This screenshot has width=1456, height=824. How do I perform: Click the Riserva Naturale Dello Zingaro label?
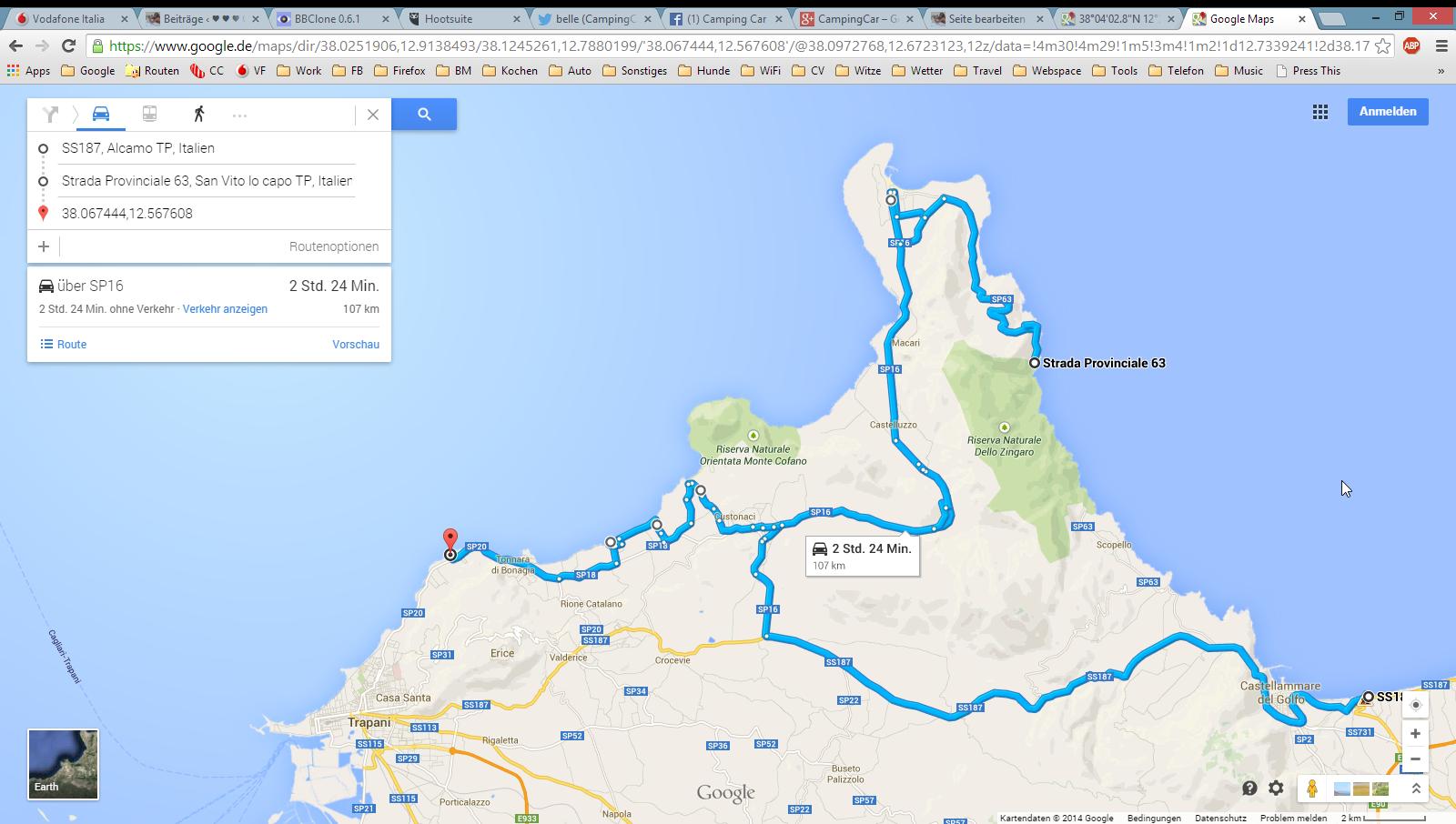point(1004,446)
